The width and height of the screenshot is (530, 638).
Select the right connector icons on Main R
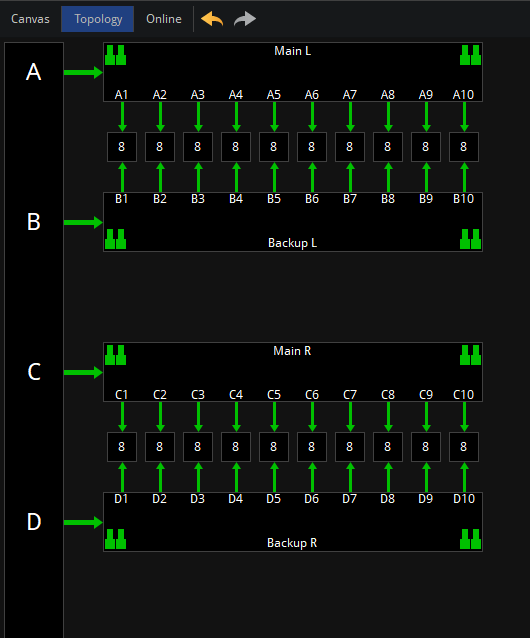[x=470, y=355]
